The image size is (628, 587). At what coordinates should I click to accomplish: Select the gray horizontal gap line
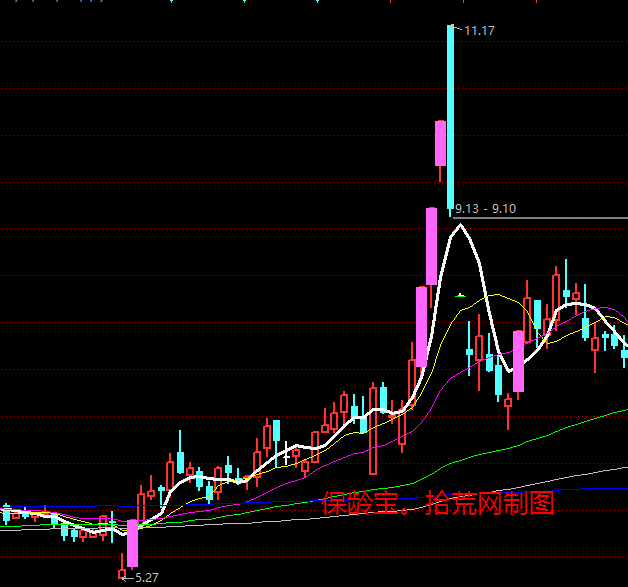click(x=540, y=218)
